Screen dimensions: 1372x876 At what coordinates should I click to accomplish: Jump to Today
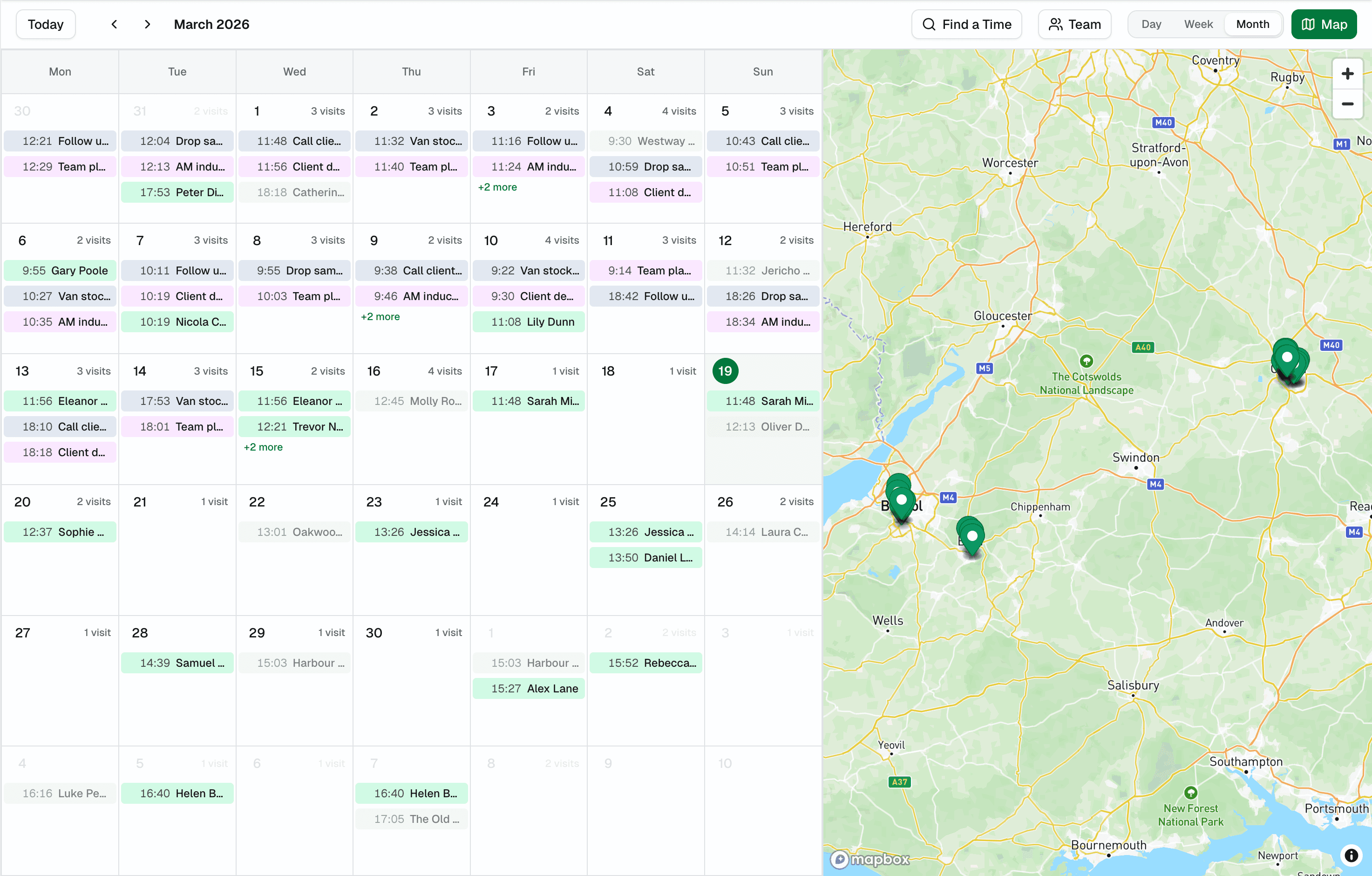(x=46, y=25)
